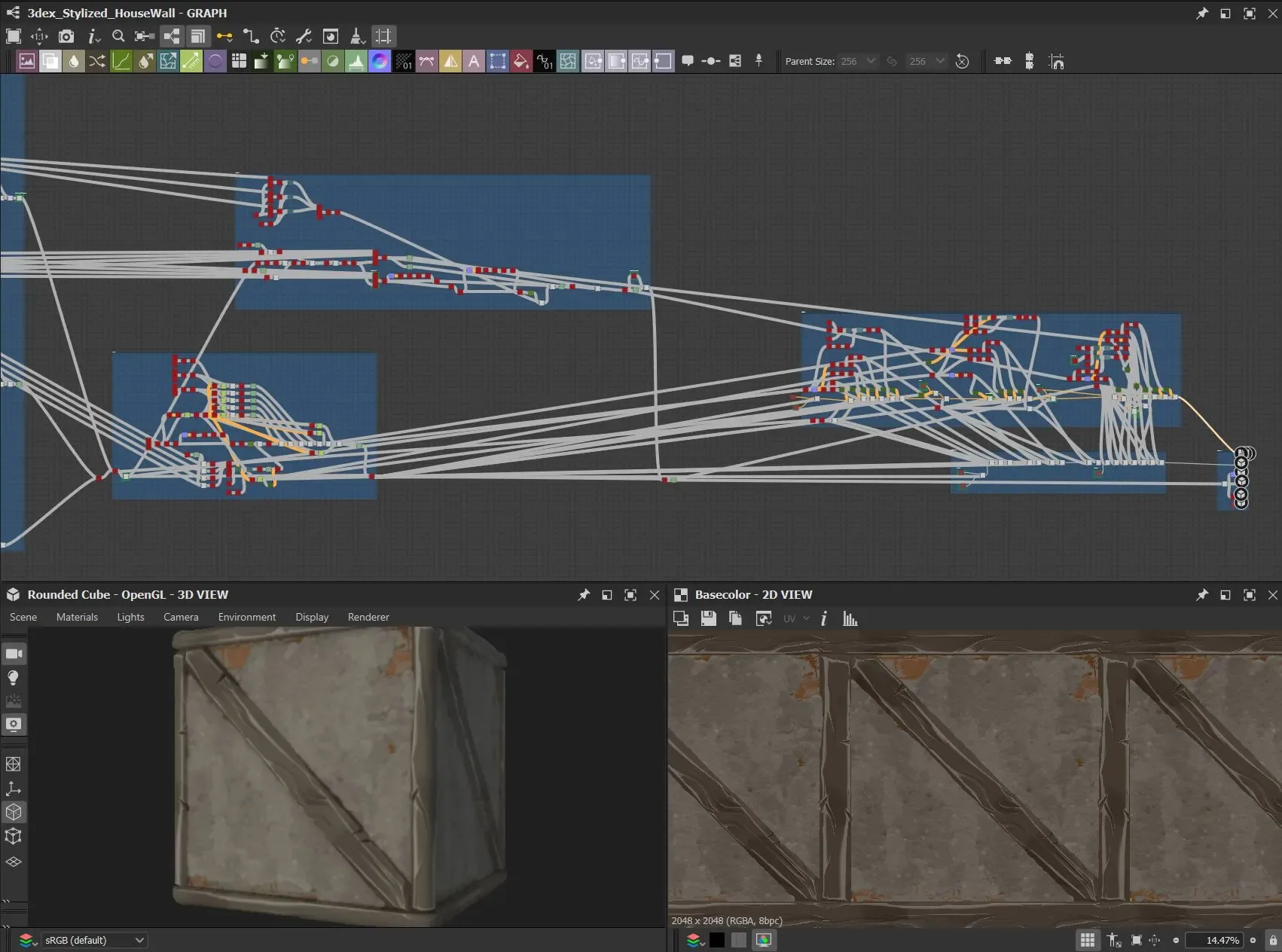Open the Environment menu in the 3D view
This screenshot has width=1282, height=952.
click(246, 617)
